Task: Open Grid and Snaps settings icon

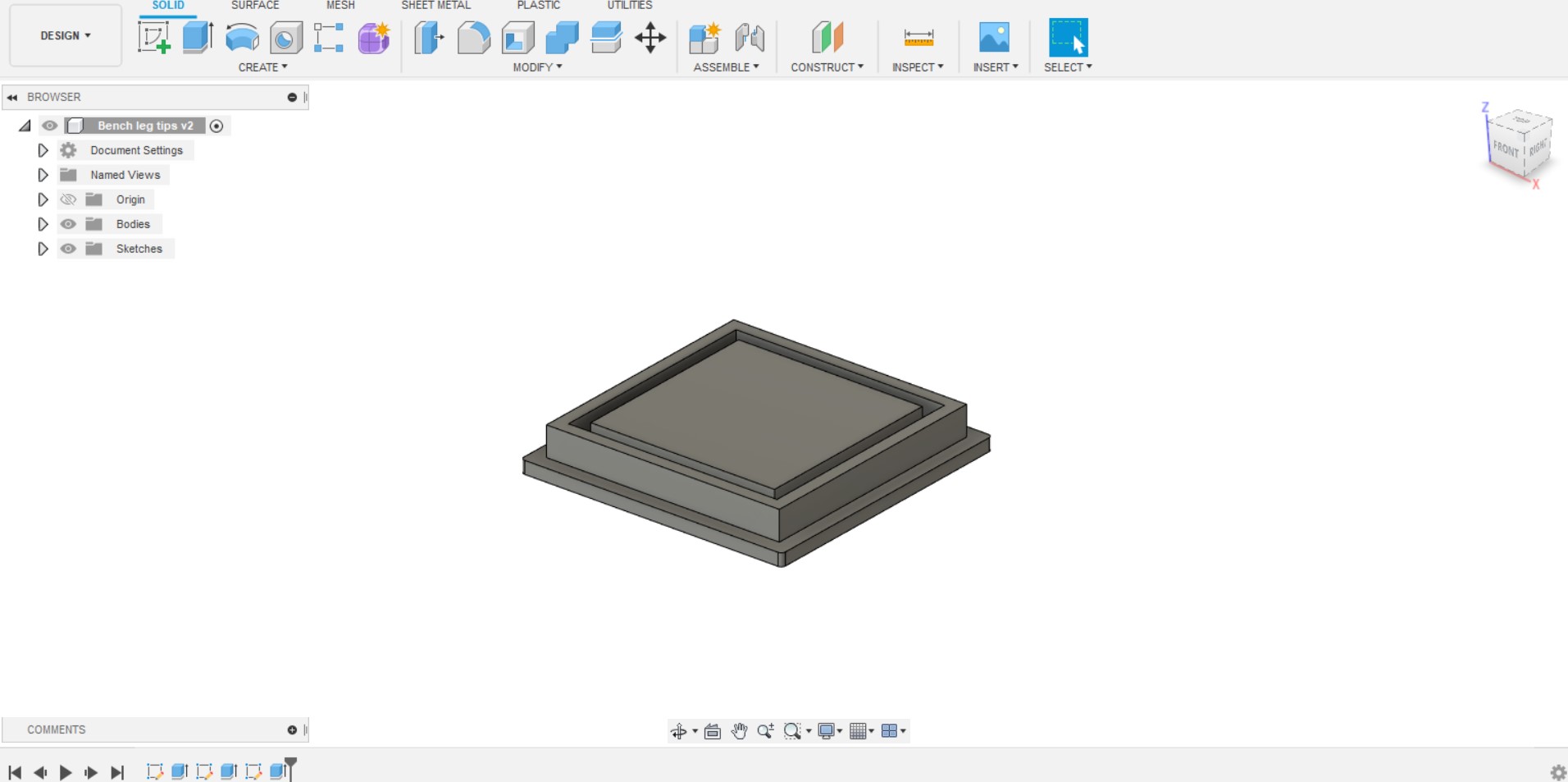Action: point(859,731)
